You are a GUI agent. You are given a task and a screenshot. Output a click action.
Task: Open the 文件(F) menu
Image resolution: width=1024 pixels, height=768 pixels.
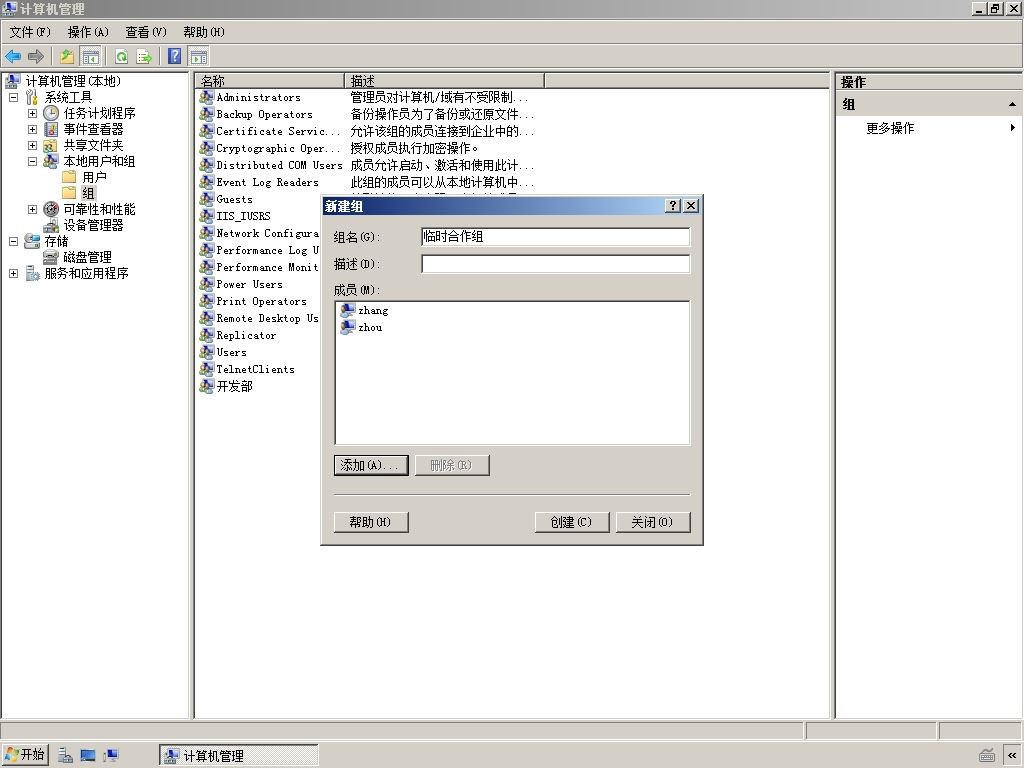[30, 32]
